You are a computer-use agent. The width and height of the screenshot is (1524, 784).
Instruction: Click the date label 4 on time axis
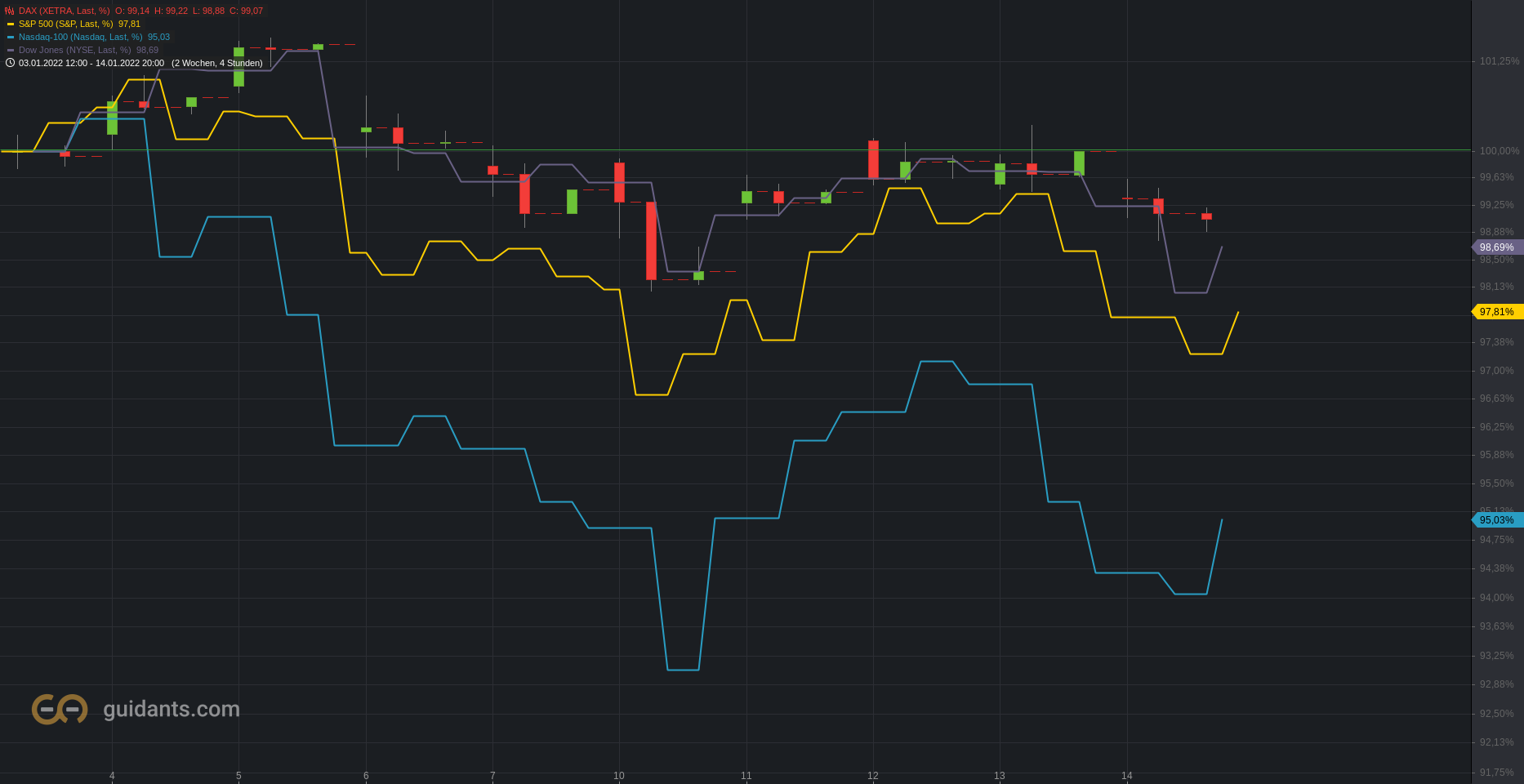pyautogui.click(x=112, y=776)
